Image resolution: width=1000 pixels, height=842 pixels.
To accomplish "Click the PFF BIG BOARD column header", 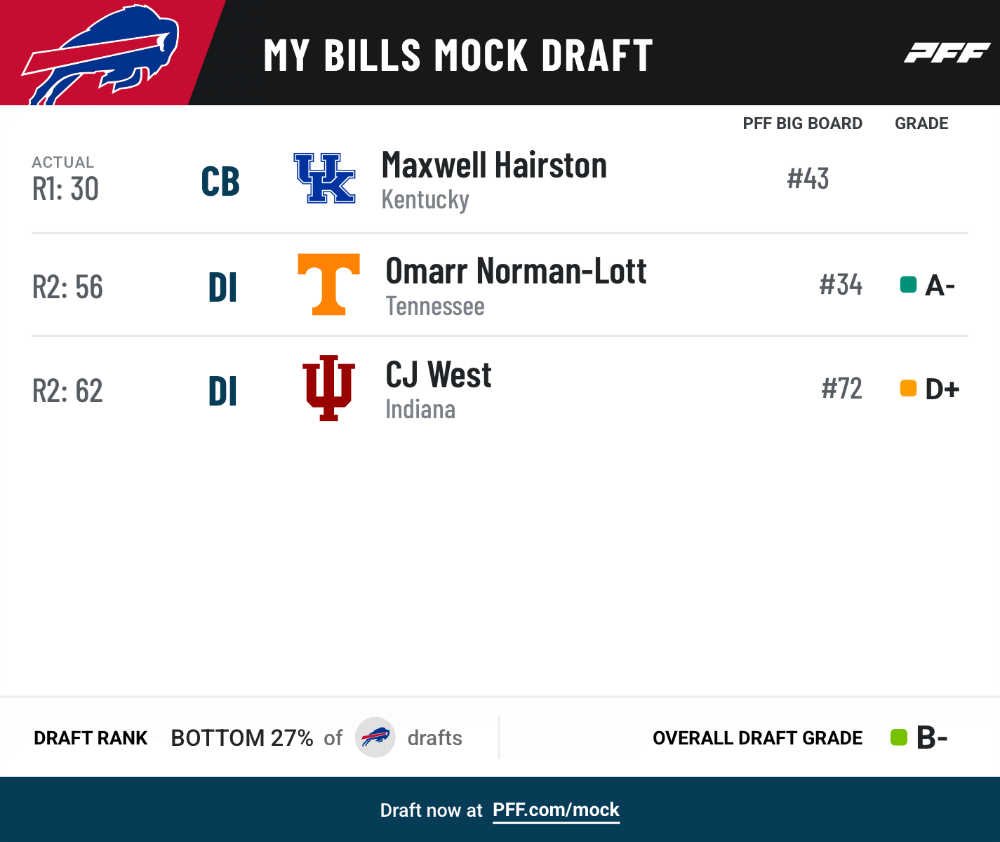I will click(802, 123).
